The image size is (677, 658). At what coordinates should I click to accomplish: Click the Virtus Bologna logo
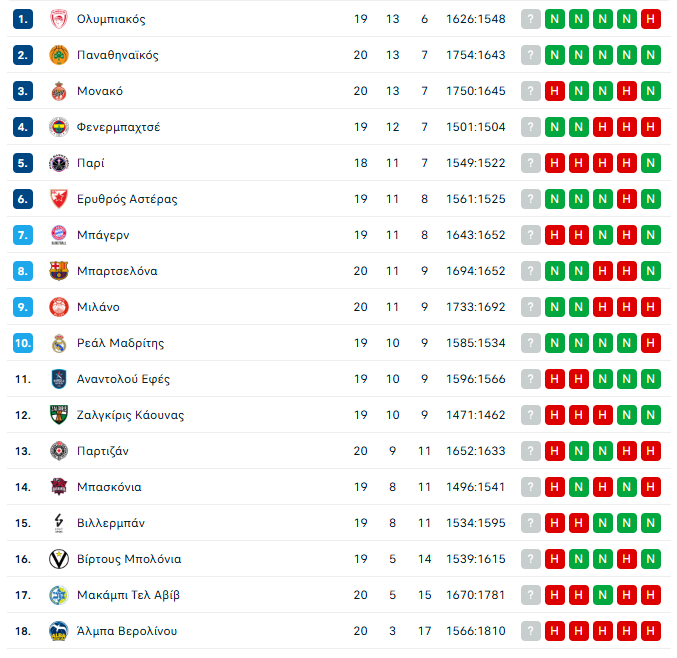[58, 559]
